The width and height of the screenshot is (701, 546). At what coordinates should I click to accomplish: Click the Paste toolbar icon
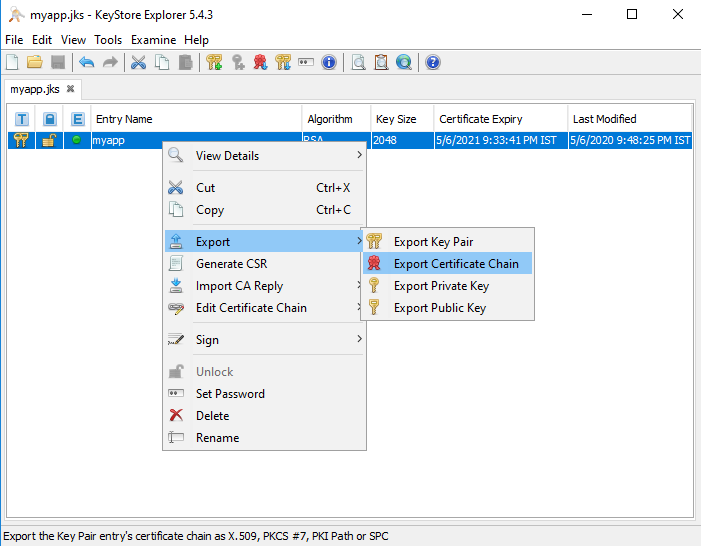[x=185, y=62]
